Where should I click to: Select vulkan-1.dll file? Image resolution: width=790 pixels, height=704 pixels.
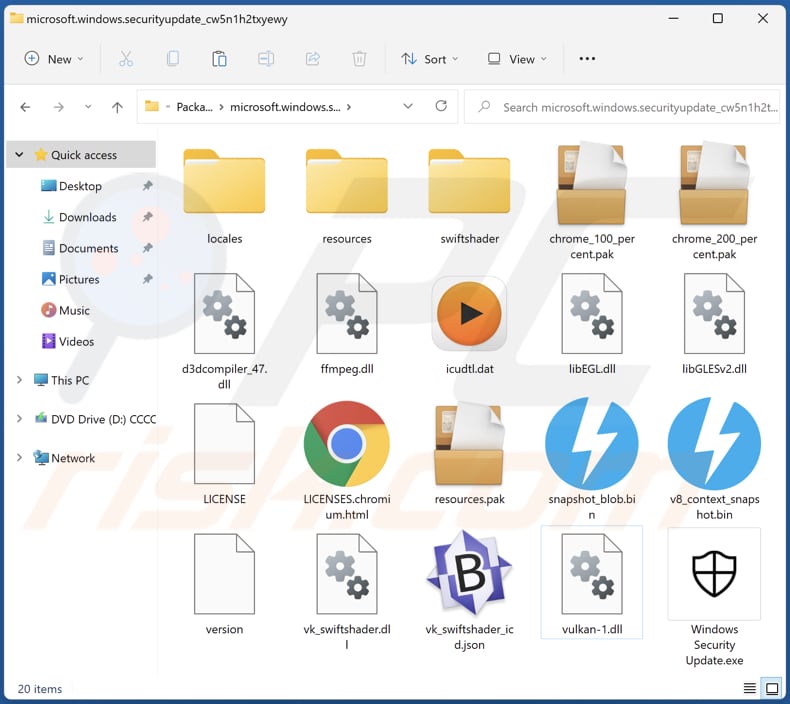[x=592, y=583]
